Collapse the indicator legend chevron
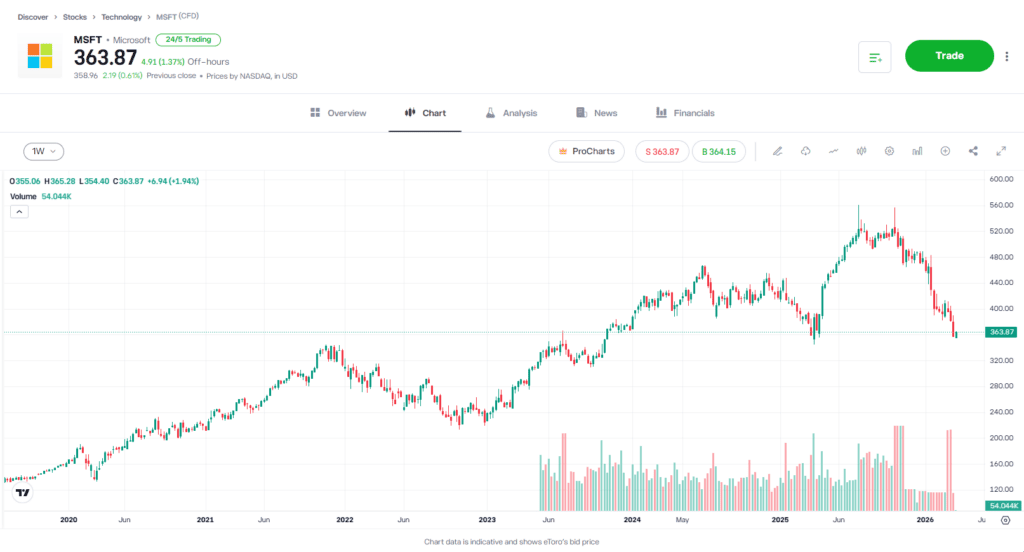 tap(18, 212)
